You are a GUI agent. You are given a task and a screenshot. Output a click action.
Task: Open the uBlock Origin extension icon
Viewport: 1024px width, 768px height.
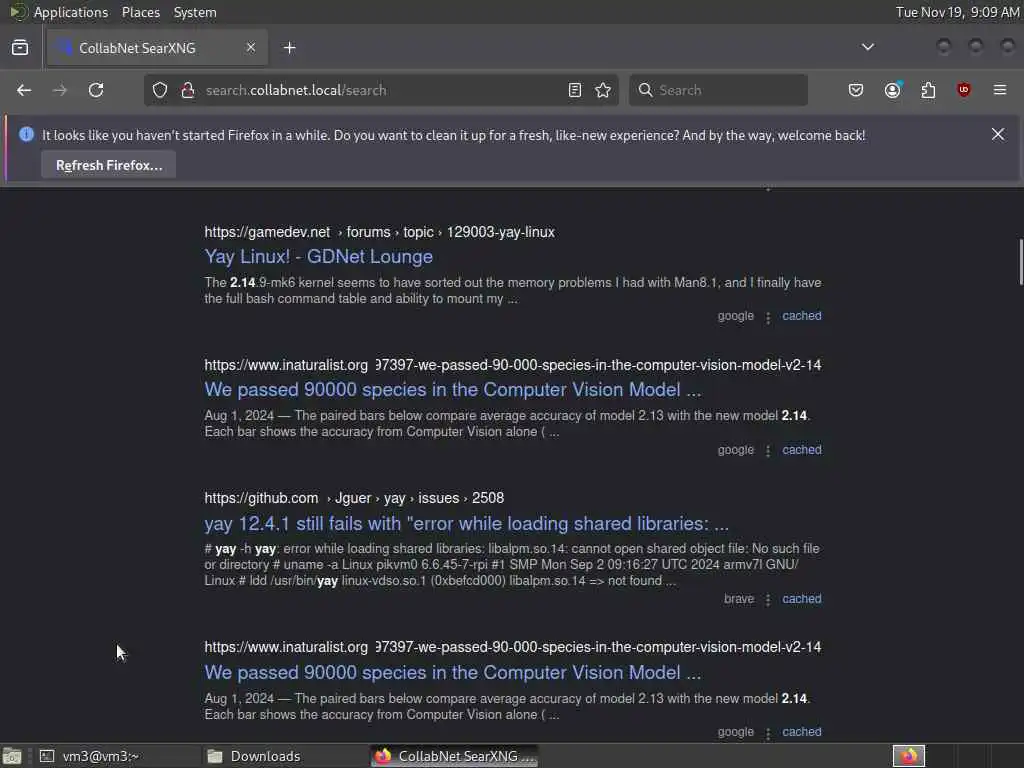point(964,90)
